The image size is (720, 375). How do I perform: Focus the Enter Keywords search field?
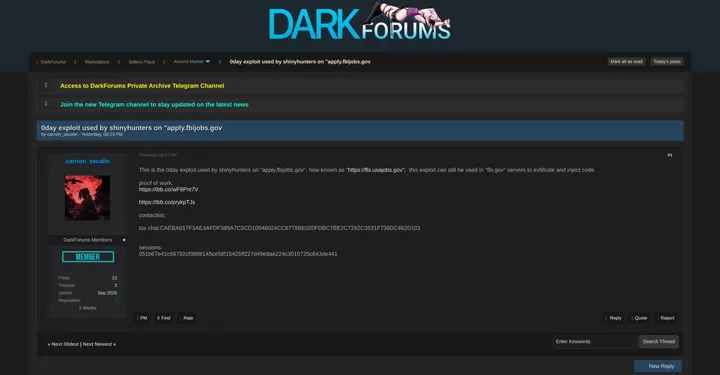(x=595, y=341)
